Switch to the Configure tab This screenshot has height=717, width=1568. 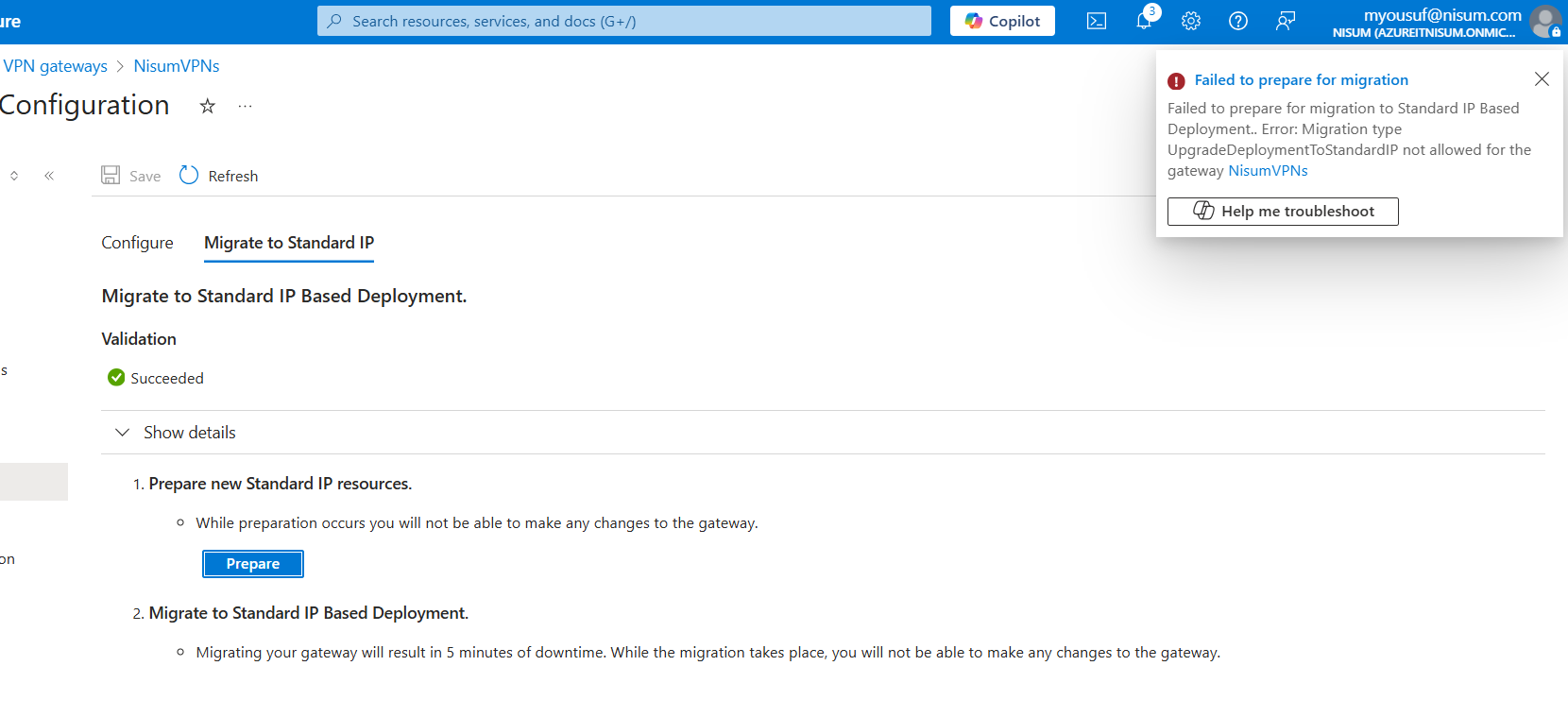(x=137, y=243)
